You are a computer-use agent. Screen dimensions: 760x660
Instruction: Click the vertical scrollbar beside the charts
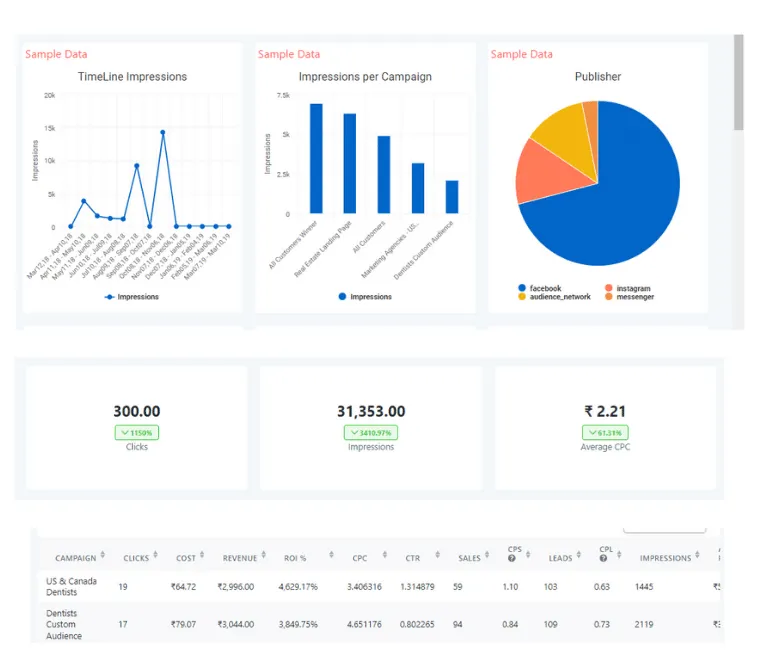coord(738,82)
